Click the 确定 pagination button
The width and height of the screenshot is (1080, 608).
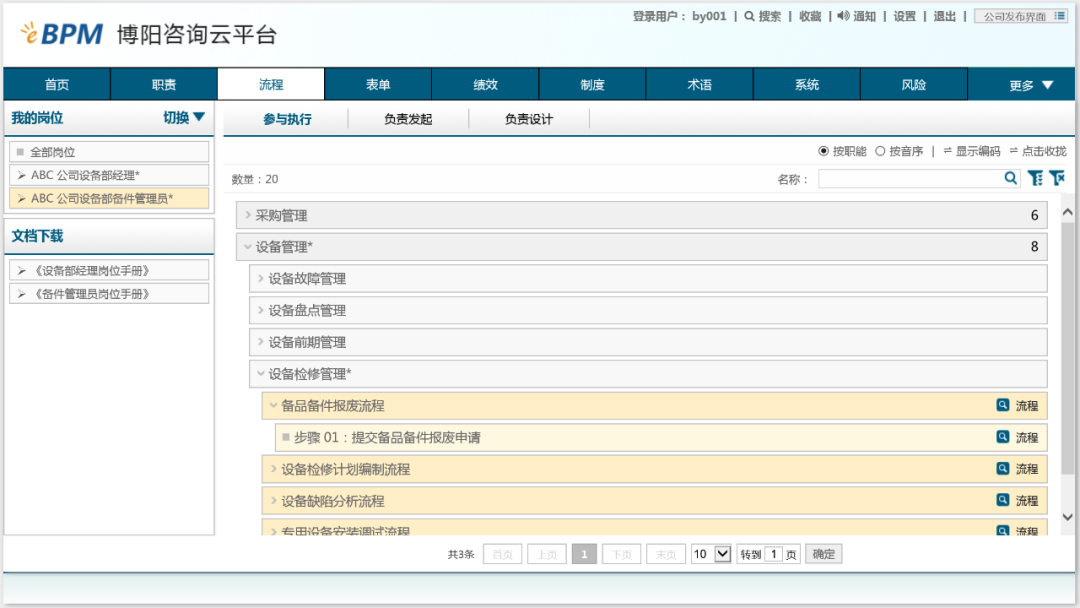pos(824,554)
